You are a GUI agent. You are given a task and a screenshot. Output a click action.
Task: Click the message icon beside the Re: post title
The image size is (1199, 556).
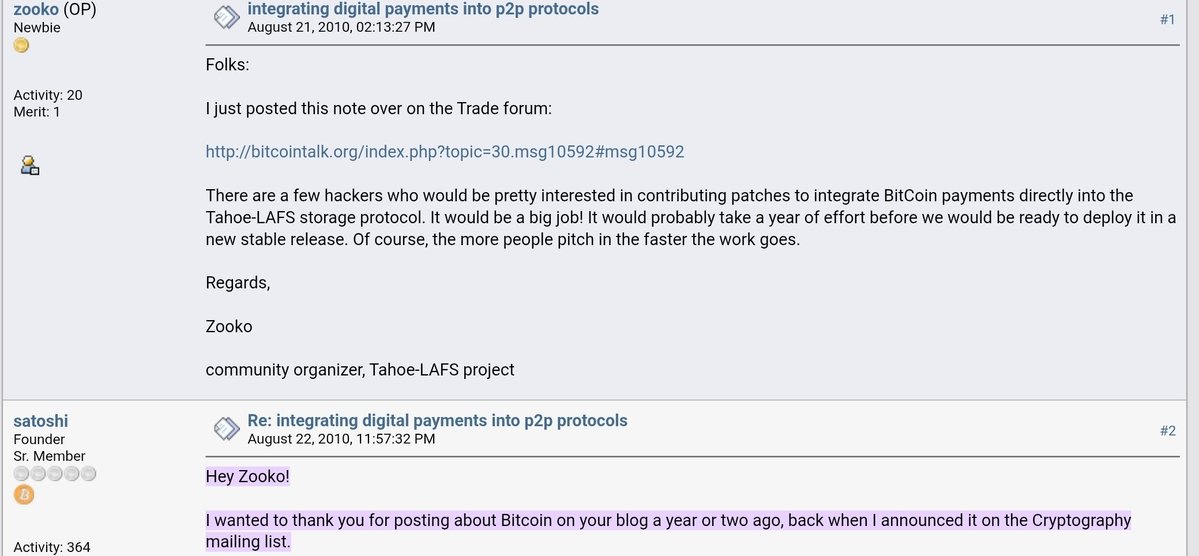point(227,428)
